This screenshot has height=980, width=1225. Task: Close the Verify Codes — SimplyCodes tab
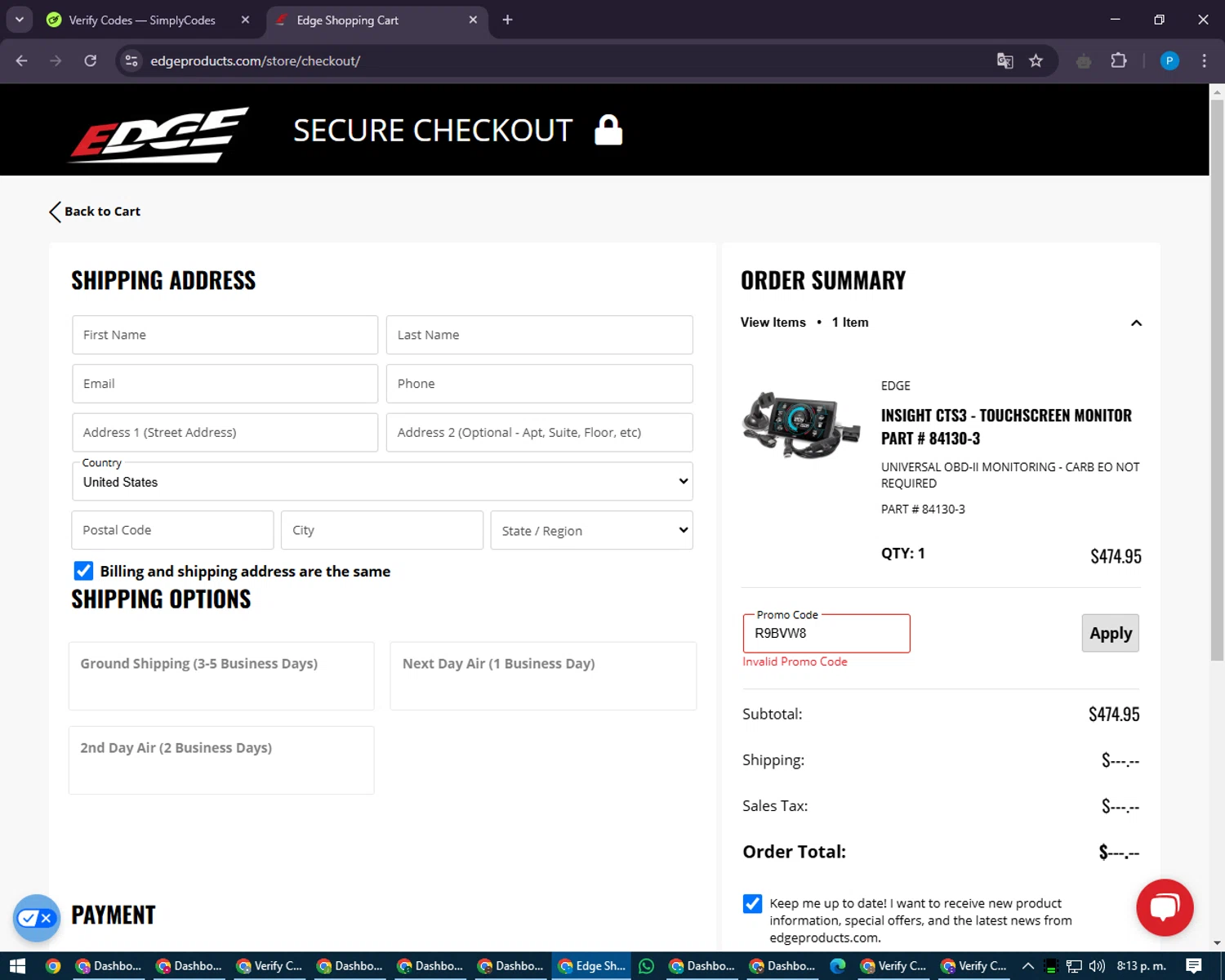pyautogui.click(x=245, y=20)
